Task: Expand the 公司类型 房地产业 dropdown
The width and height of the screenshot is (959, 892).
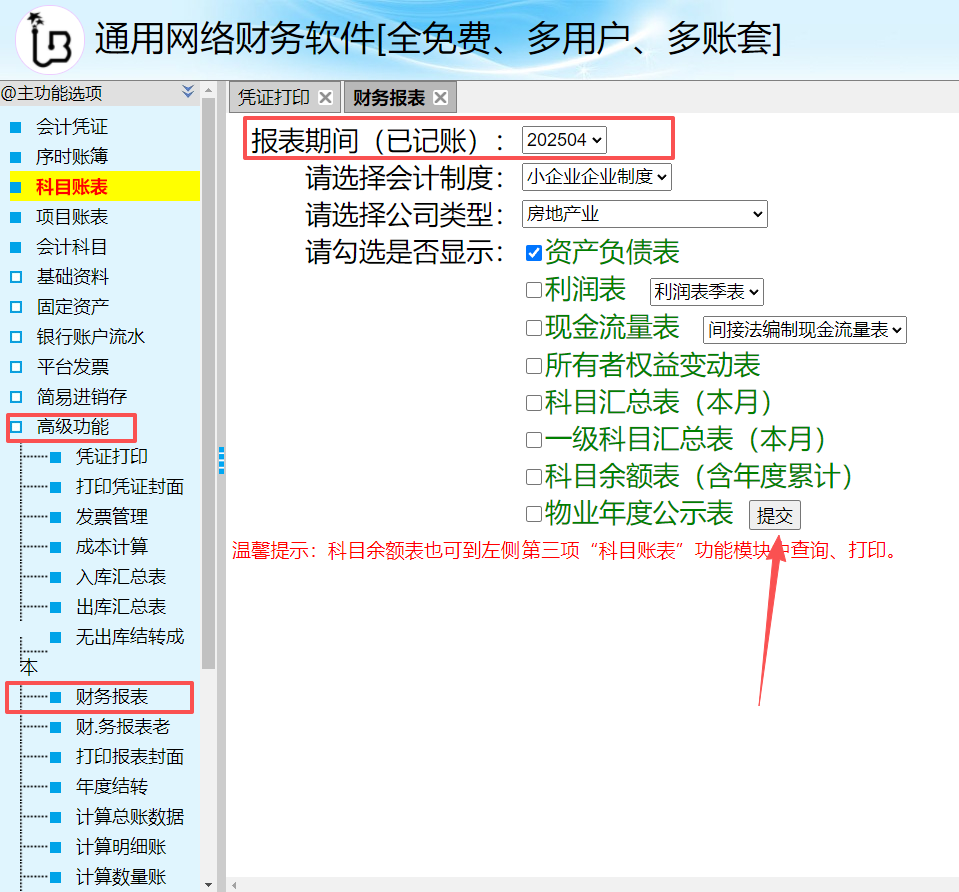Action: (644, 214)
